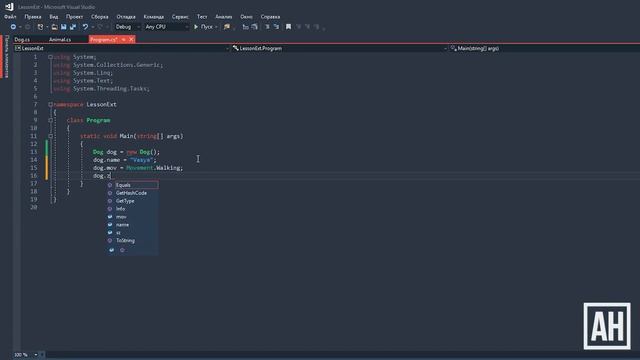Viewport: 640px width, 360px height.
Task: Open the Debug configuration dropdown
Action: click(x=127, y=27)
